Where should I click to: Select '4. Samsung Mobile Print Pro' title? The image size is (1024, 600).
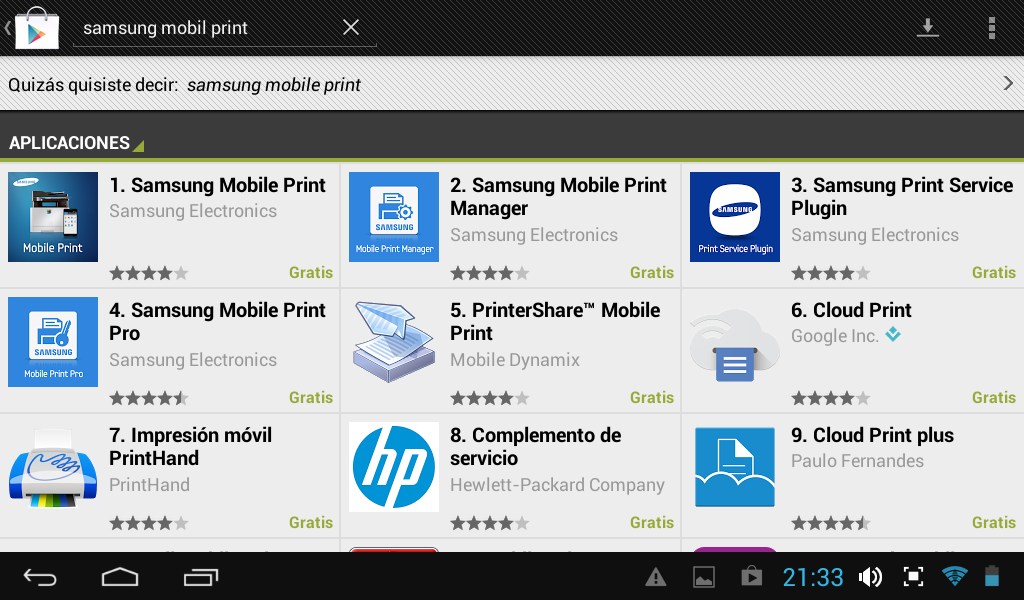pos(217,321)
